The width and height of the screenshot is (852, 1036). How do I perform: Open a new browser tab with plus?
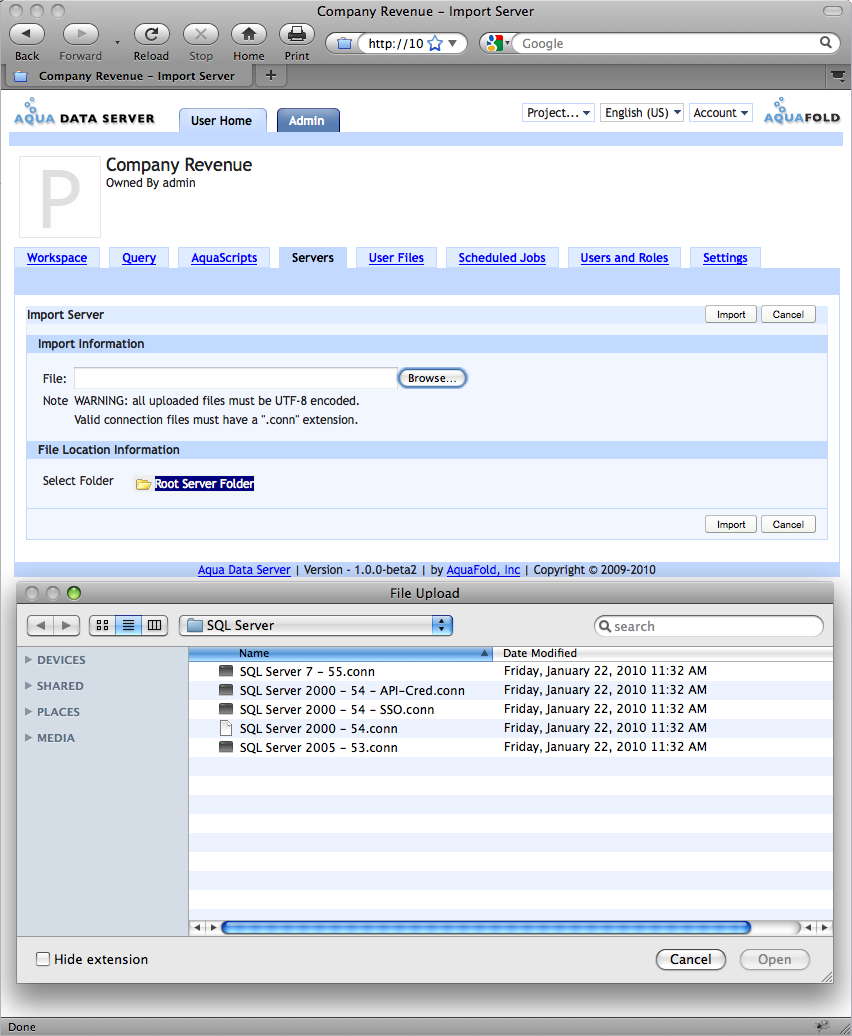271,75
